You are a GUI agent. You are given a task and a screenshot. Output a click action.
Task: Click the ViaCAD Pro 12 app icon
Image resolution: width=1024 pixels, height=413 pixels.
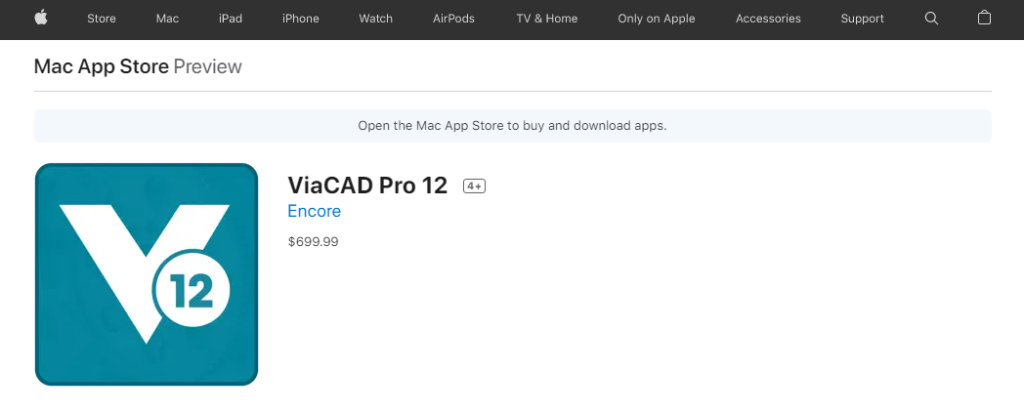point(146,274)
